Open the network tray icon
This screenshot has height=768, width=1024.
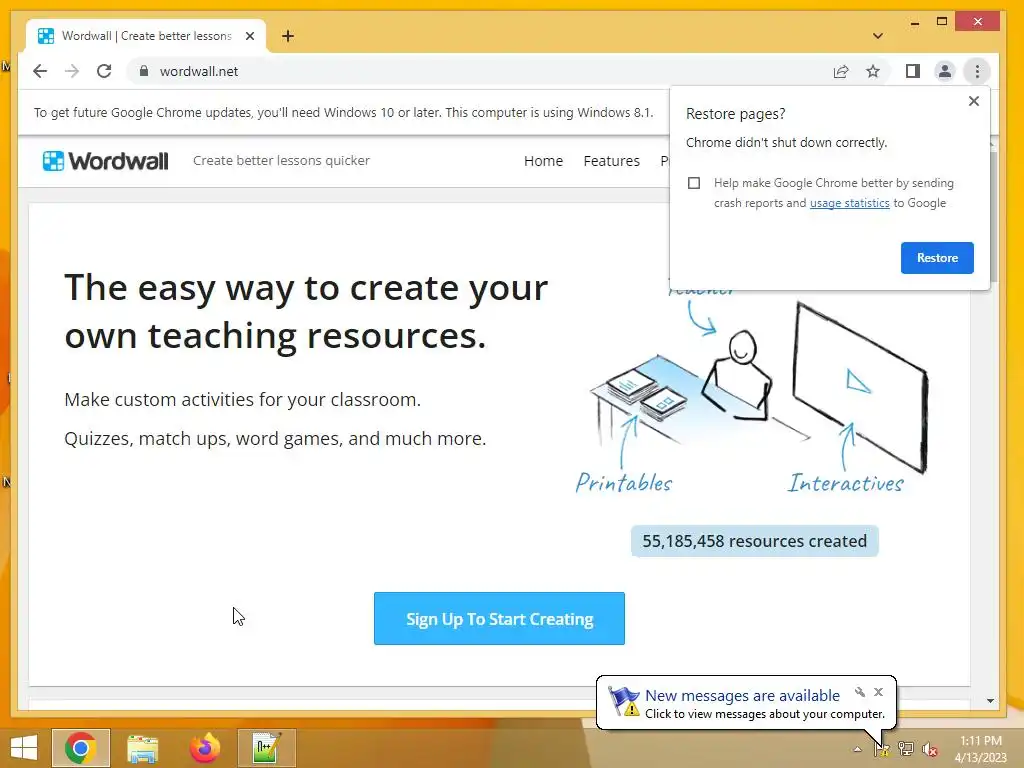pyautogui.click(x=906, y=749)
